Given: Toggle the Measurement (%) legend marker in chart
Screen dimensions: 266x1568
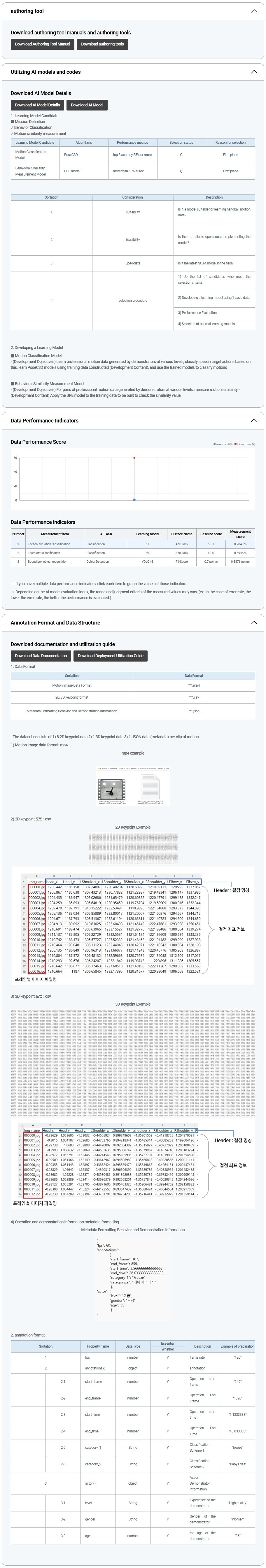Looking at the screenshot, I should tap(214, 444).
